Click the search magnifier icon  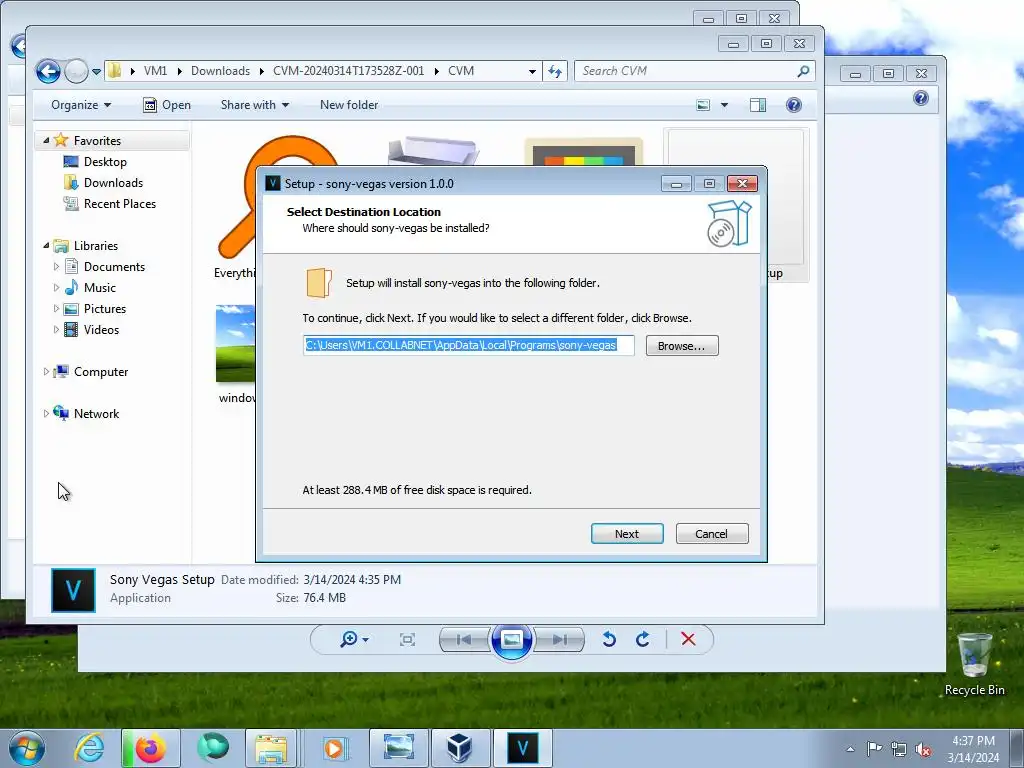click(803, 71)
